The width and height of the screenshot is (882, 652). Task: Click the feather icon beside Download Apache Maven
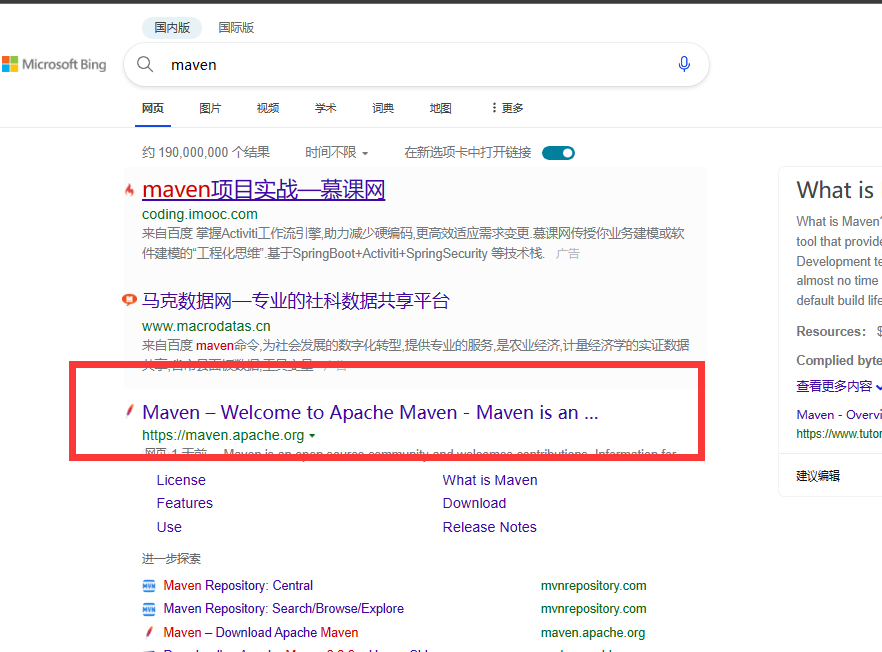pyautogui.click(x=149, y=632)
